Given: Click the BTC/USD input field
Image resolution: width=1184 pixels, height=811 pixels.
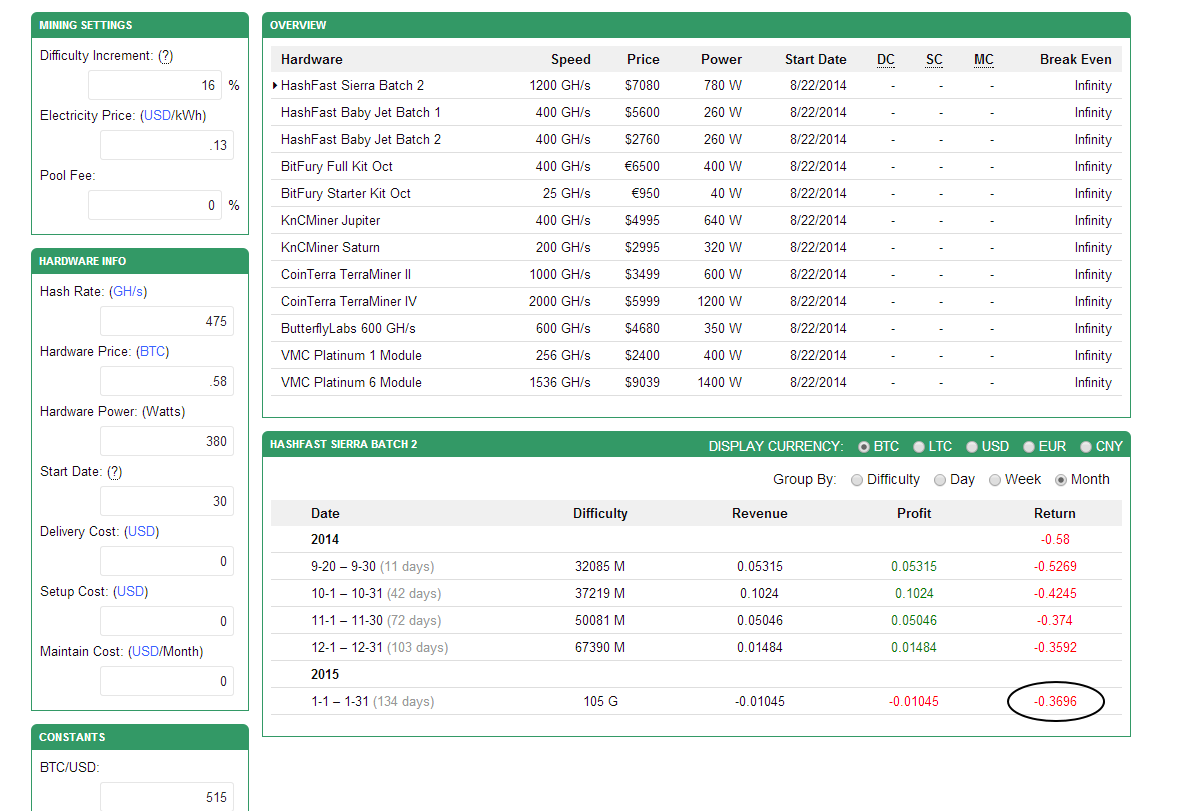Looking at the screenshot, I should (x=167, y=797).
